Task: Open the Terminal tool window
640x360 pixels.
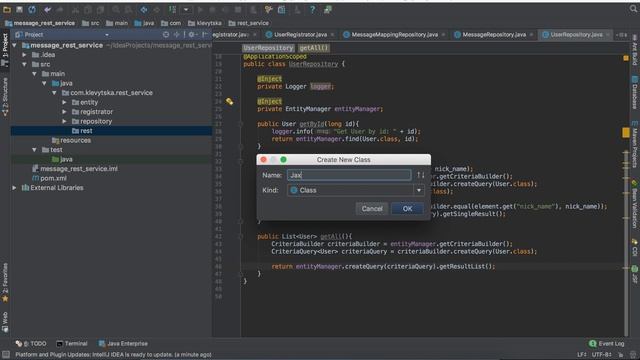Action: pyautogui.click(x=72, y=344)
